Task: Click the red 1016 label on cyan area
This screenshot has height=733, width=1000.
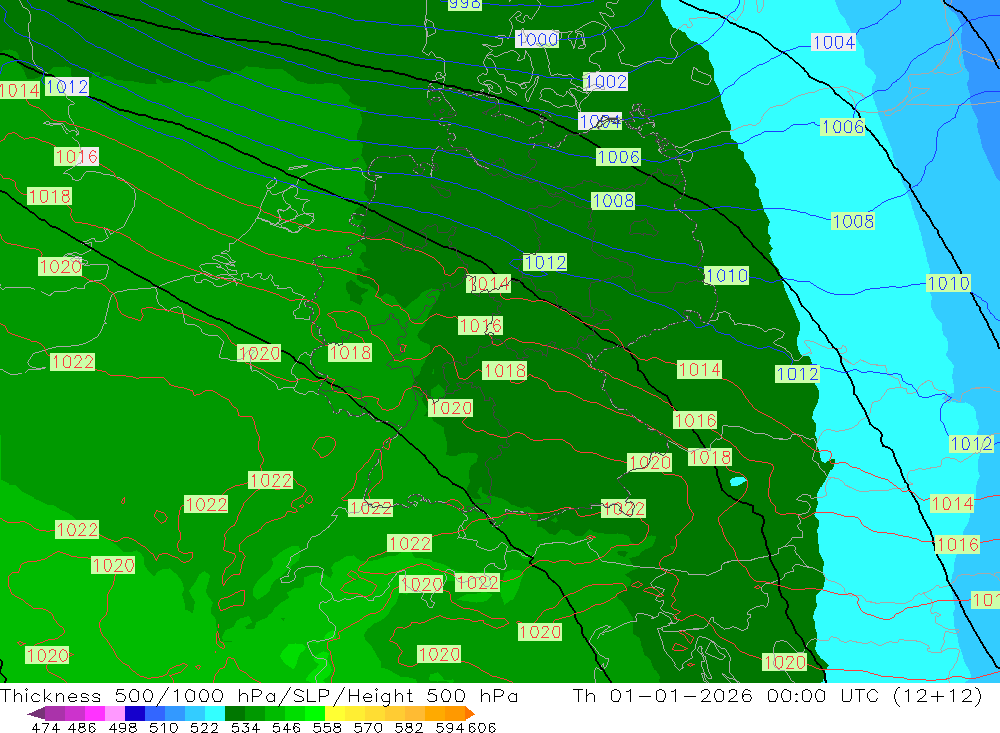Action: pos(957,544)
